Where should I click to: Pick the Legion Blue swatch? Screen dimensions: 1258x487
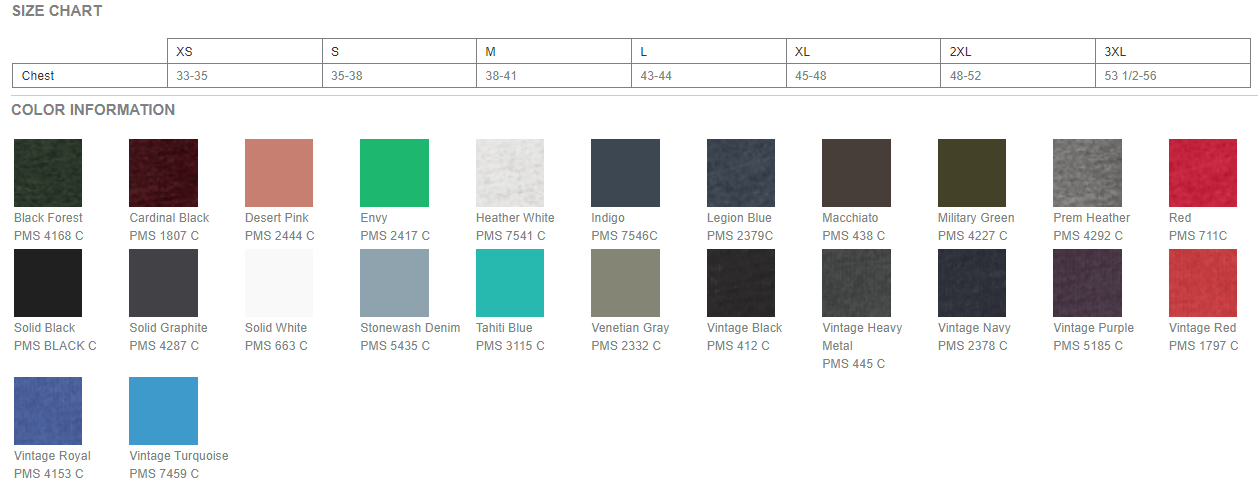(741, 173)
